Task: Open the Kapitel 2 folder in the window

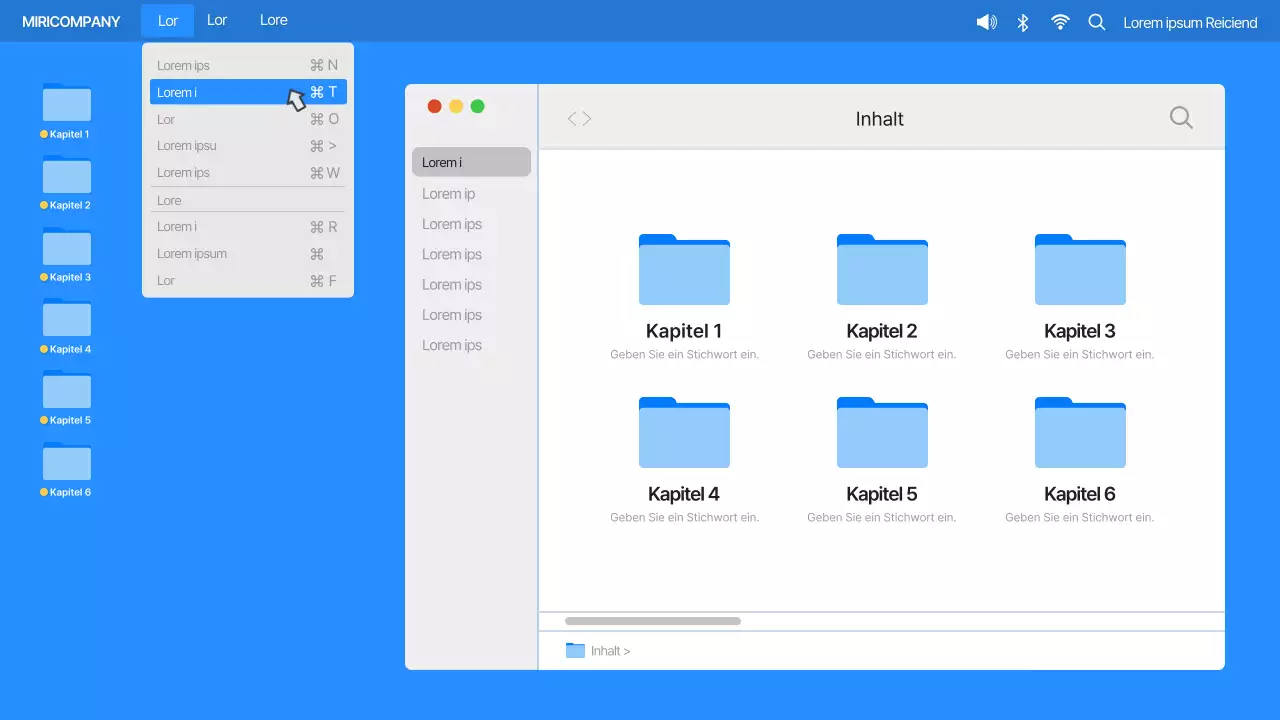Action: click(x=882, y=270)
